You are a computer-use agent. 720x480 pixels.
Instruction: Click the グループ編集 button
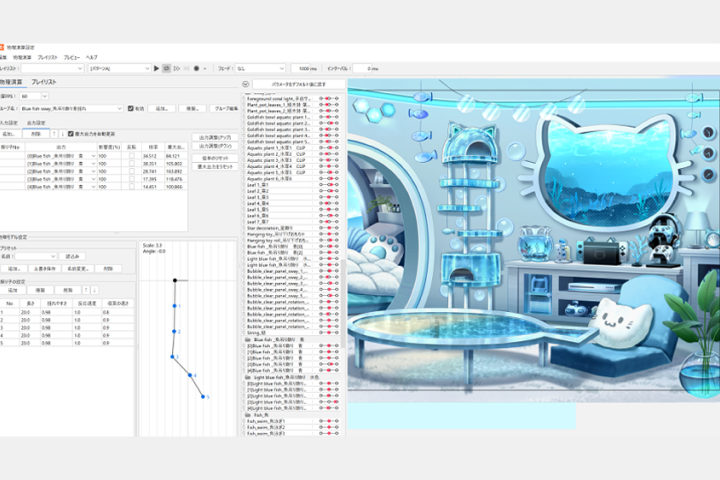click(x=226, y=108)
